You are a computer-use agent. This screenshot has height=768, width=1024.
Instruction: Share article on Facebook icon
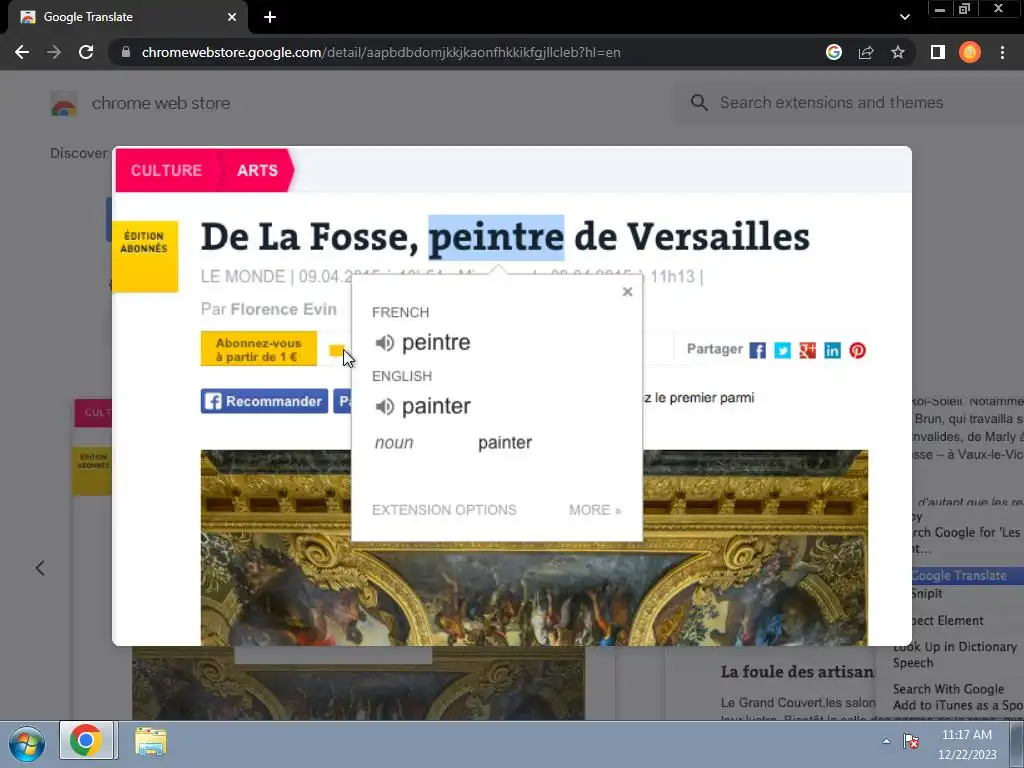point(758,351)
